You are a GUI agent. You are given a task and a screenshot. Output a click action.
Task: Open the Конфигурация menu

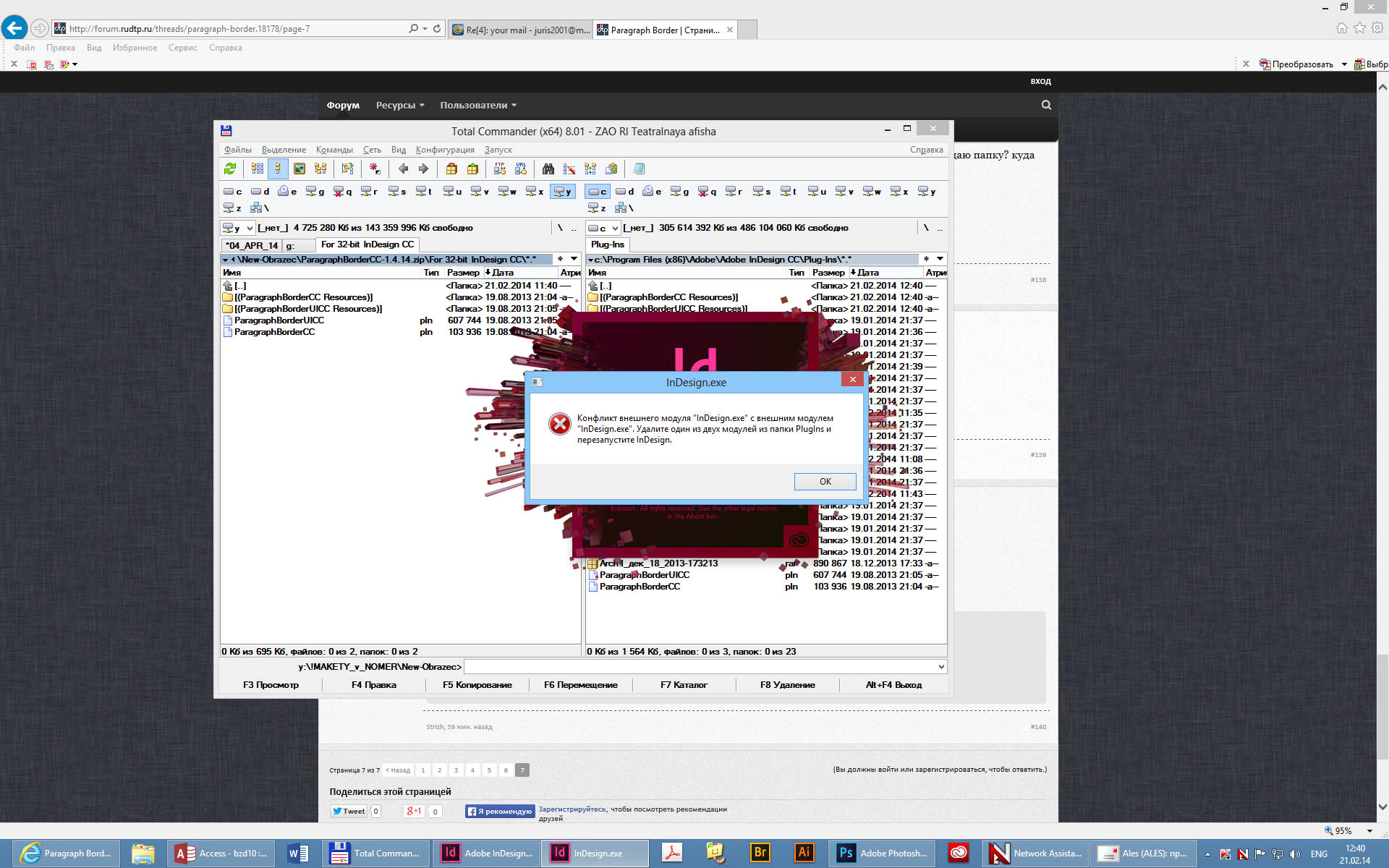[x=445, y=150]
